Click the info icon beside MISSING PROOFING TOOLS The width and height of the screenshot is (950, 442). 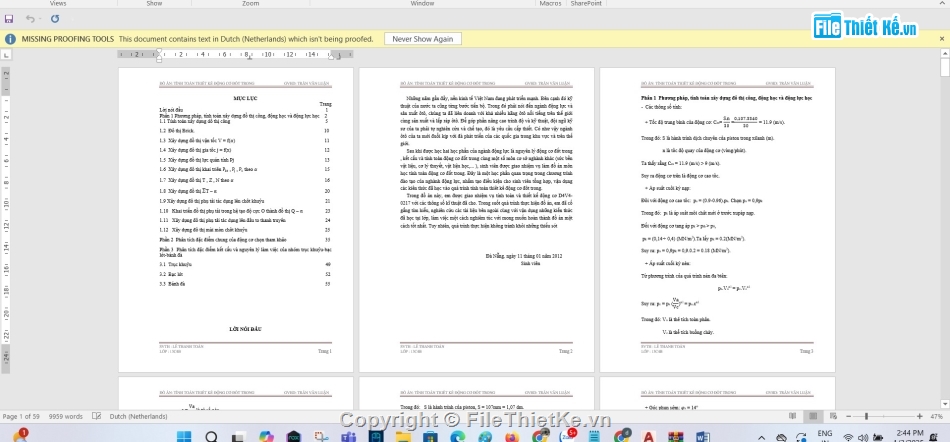pyautogui.click(x=10, y=39)
